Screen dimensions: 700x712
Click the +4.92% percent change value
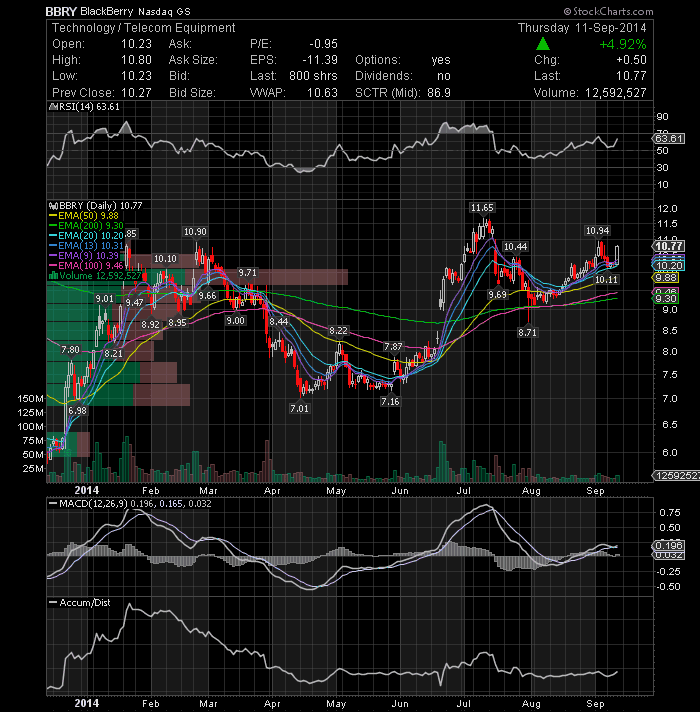pyautogui.click(x=622, y=44)
